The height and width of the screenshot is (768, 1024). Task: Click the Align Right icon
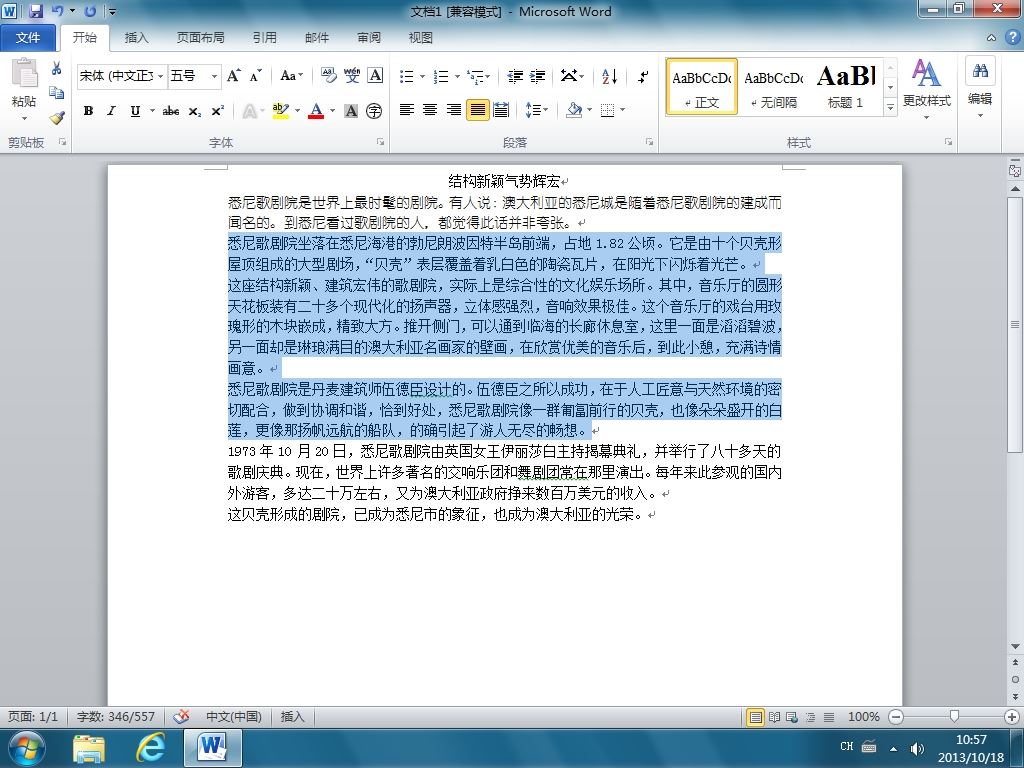pos(454,110)
